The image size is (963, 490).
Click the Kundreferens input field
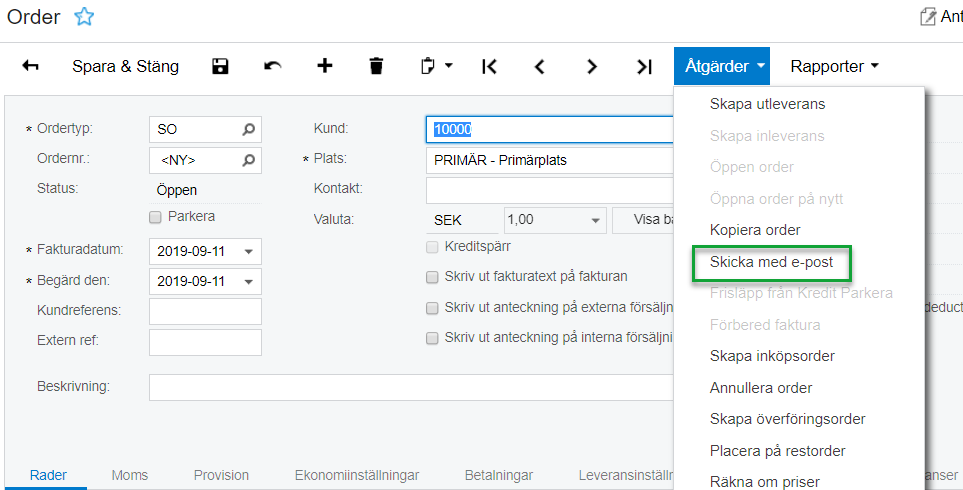point(205,311)
